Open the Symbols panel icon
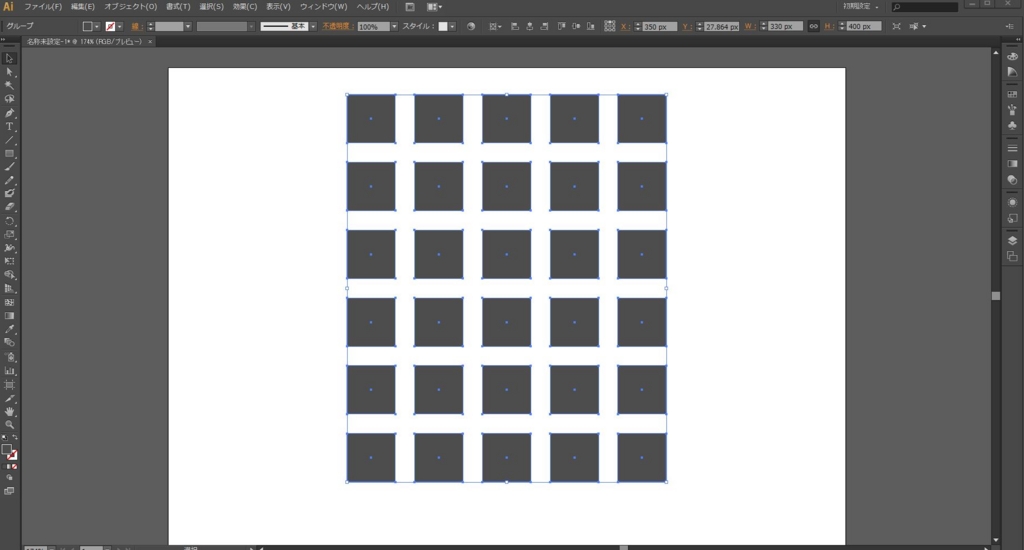This screenshot has width=1024, height=550. coord(1012,125)
